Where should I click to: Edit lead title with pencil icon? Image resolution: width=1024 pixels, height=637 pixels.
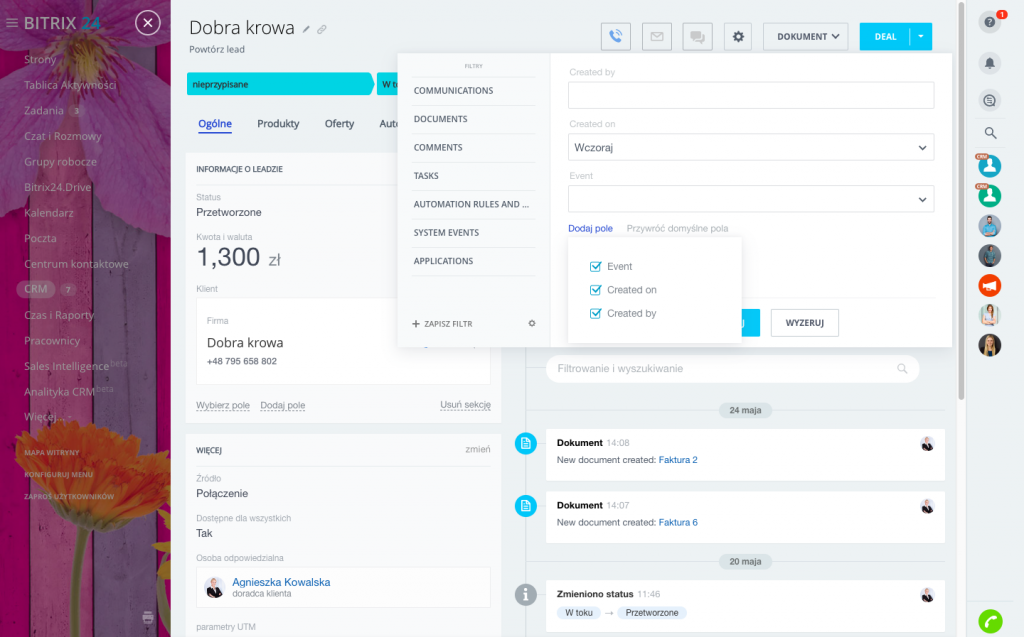pyautogui.click(x=306, y=30)
